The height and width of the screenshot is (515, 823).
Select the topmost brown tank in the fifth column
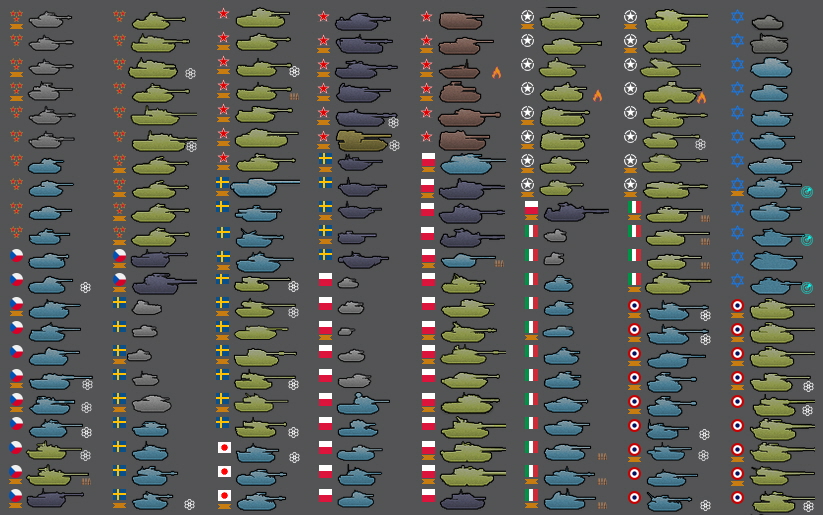click(x=461, y=20)
